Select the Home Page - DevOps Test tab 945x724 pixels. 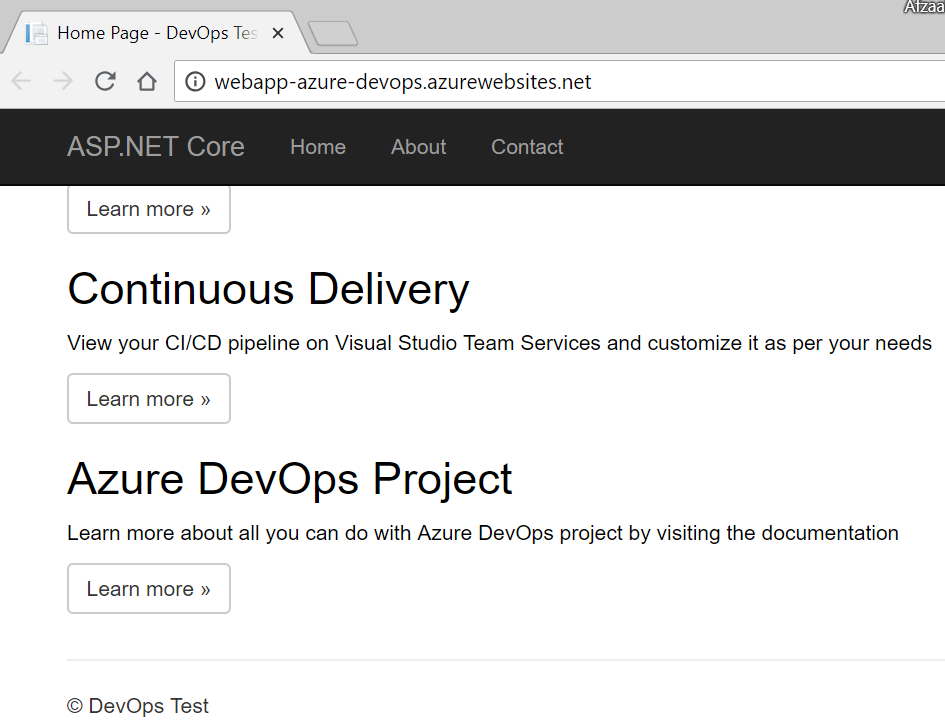[157, 33]
